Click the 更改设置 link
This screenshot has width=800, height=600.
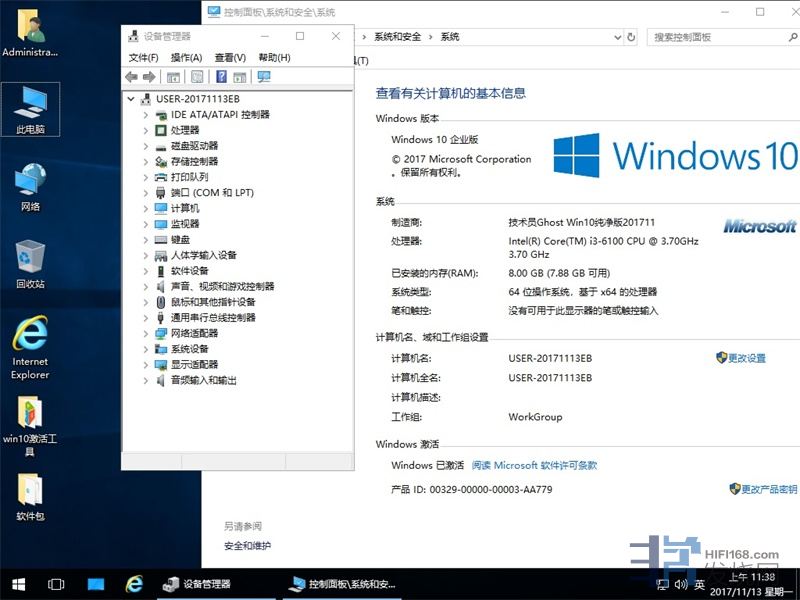tap(746, 358)
